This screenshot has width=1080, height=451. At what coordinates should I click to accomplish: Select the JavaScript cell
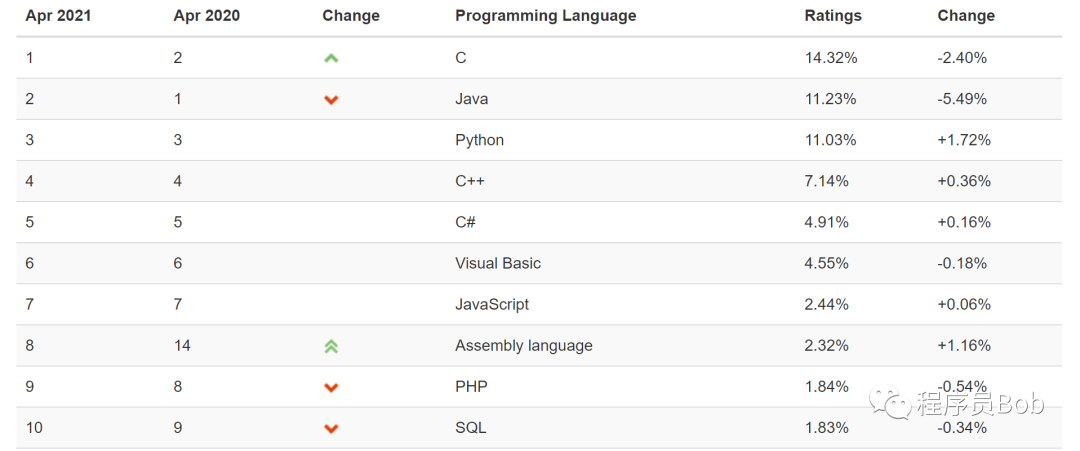(x=492, y=304)
